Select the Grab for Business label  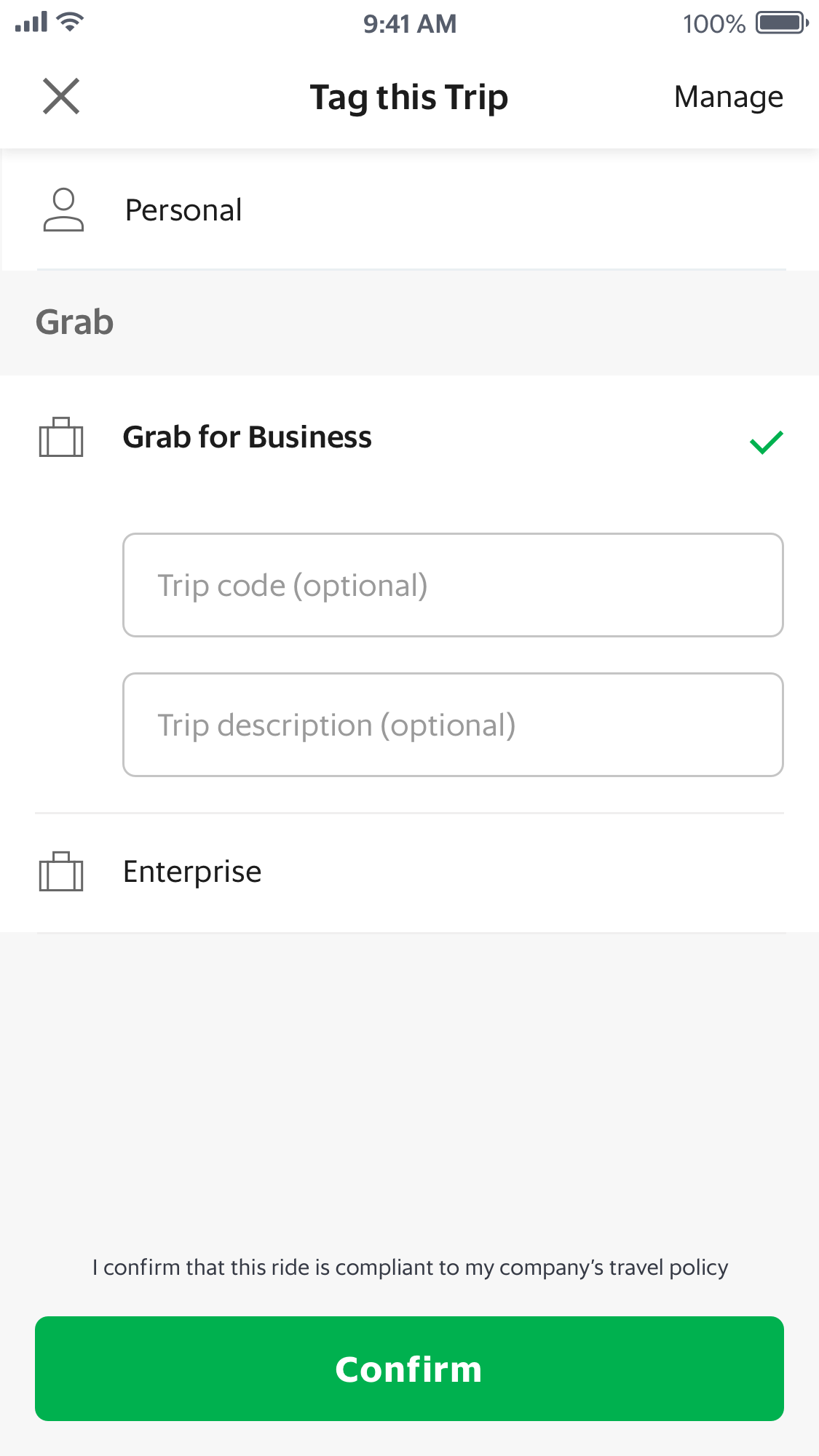[247, 437]
